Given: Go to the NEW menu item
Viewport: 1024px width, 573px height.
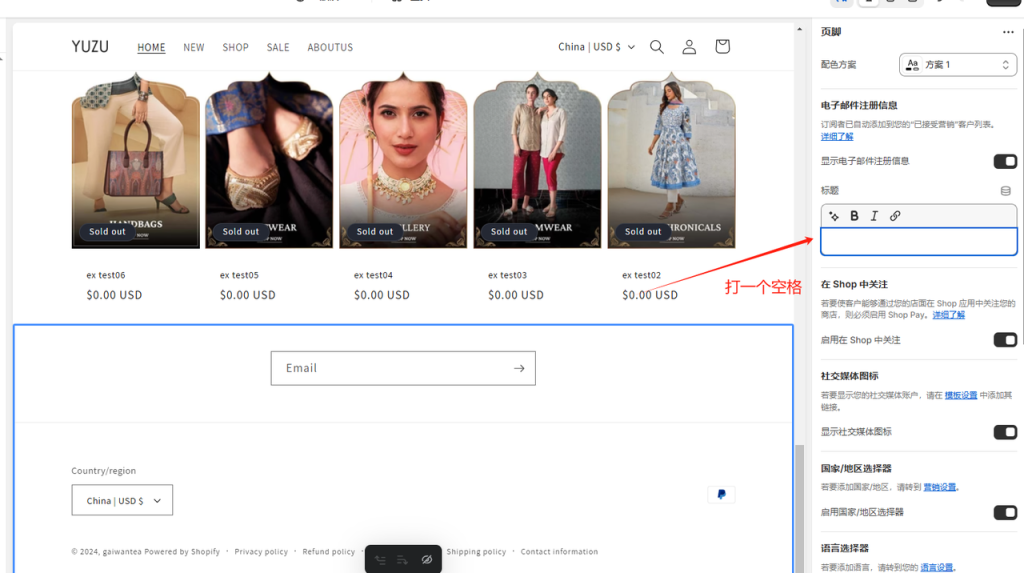Looking at the screenshot, I should pos(194,48).
